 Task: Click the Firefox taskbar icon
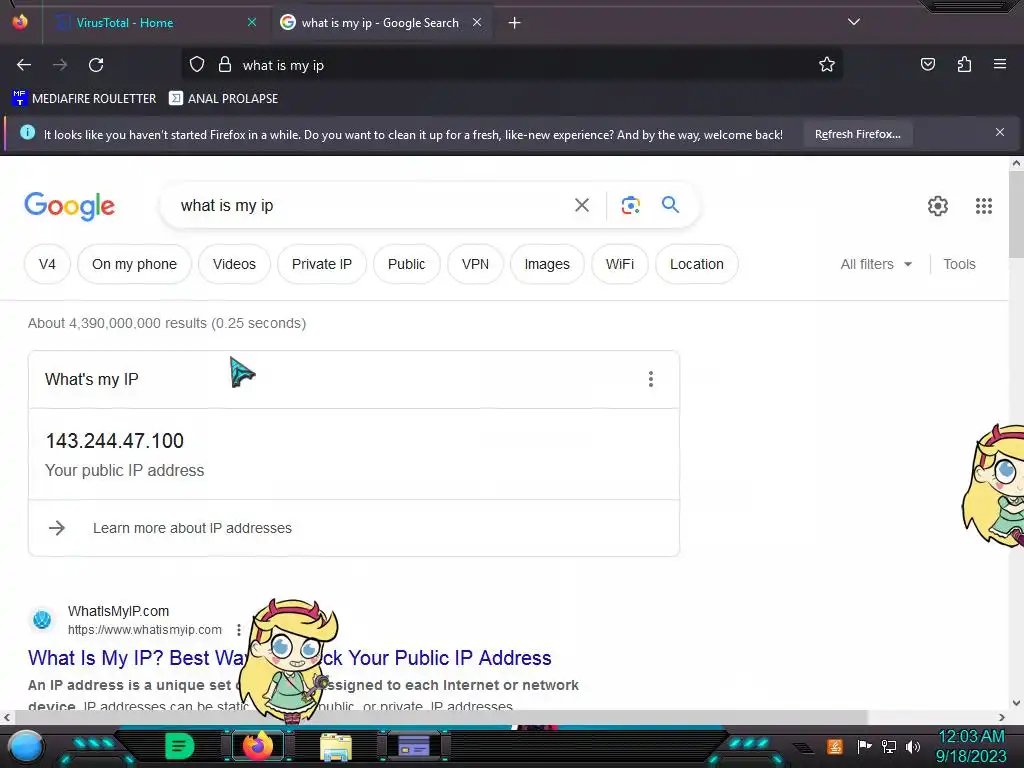point(258,745)
